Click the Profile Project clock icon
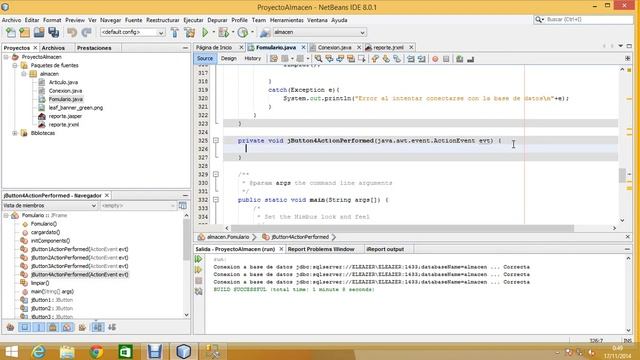The width and height of the screenshot is (640, 360). pos(243,32)
